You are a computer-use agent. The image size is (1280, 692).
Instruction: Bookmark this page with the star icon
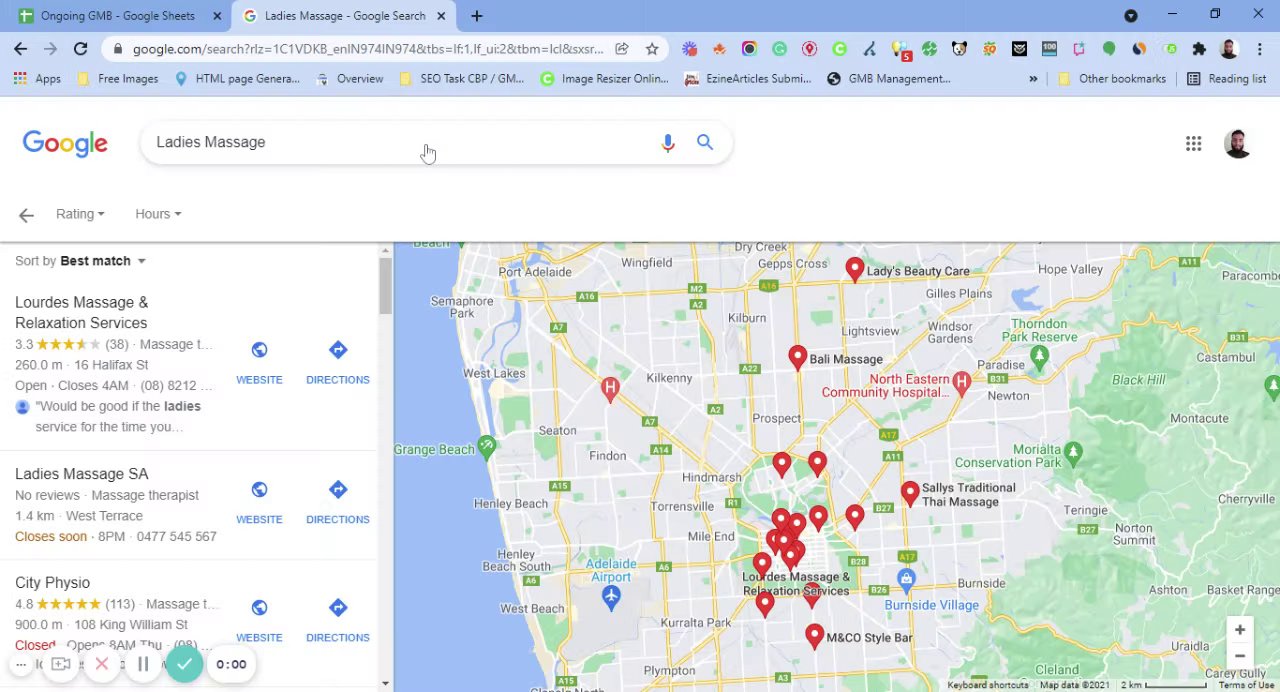(652, 48)
